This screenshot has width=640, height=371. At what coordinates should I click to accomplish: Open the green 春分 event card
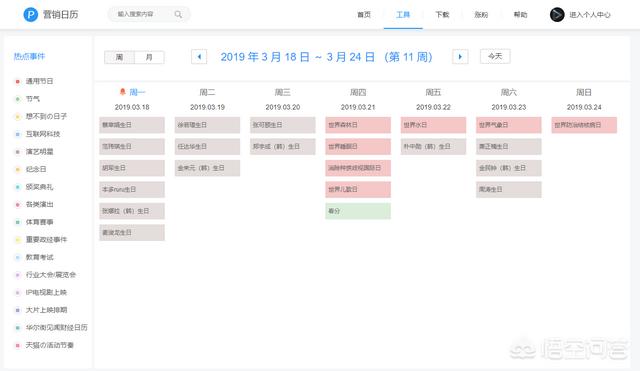click(x=358, y=211)
